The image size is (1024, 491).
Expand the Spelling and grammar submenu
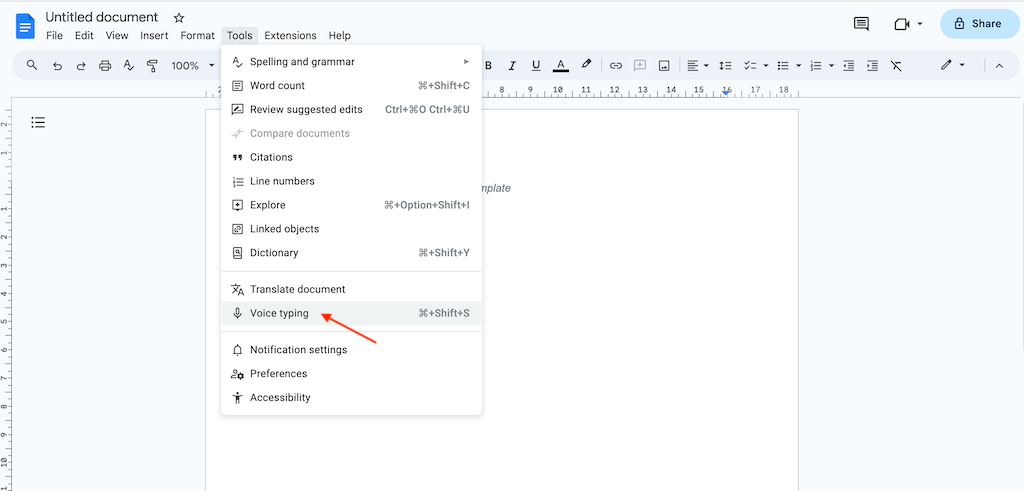click(351, 61)
